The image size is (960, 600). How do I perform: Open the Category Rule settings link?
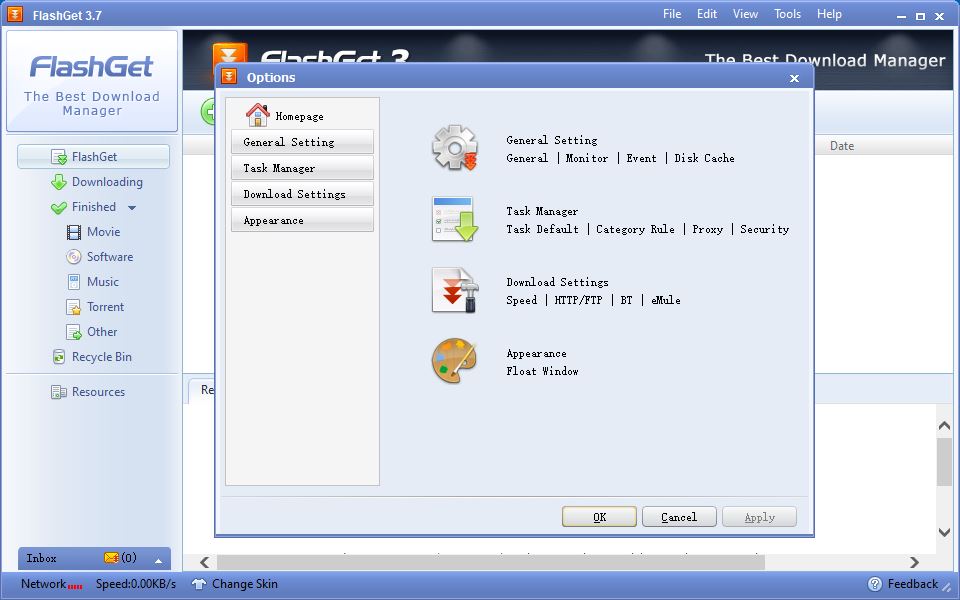point(636,230)
